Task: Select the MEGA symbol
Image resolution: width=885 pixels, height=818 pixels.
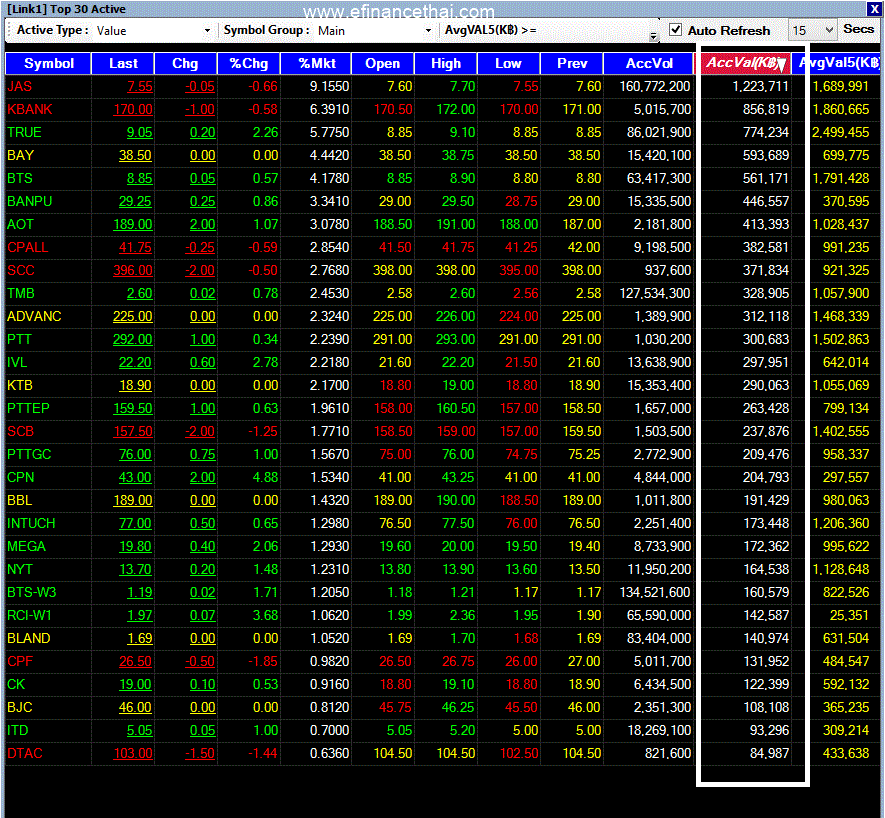Action: coord(27,546)
